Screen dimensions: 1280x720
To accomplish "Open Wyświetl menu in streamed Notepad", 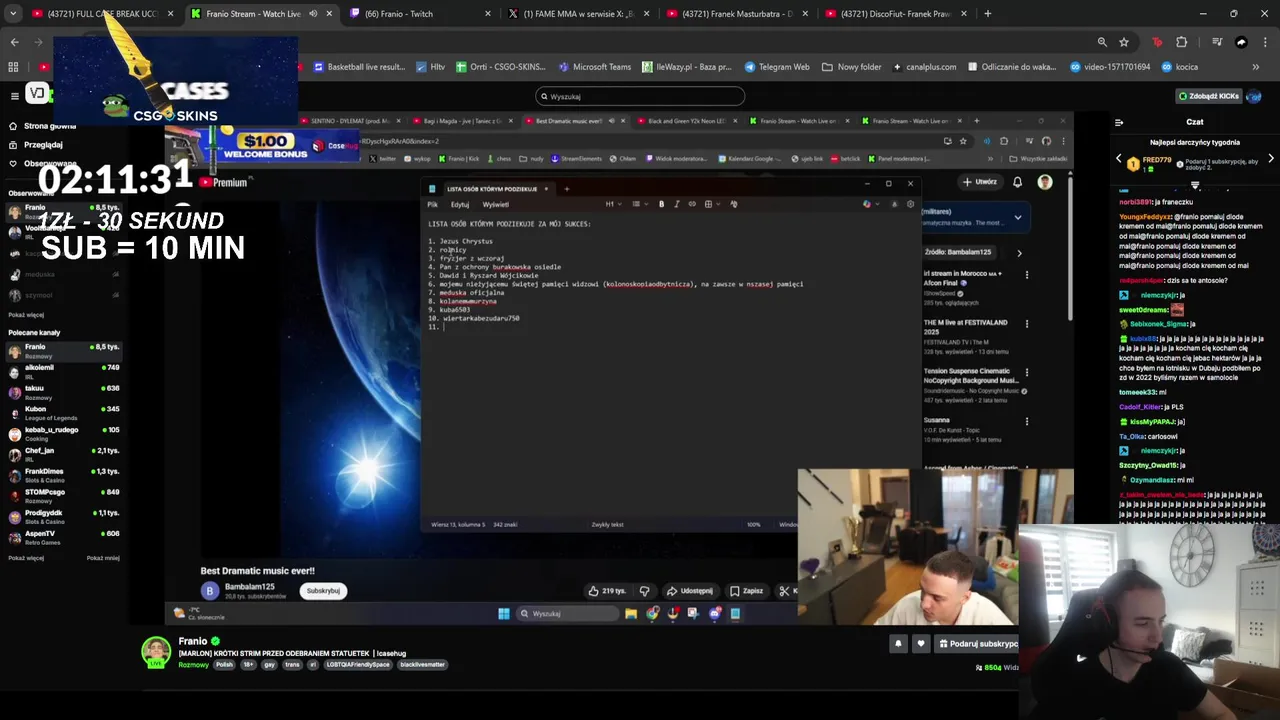I will tap(496, 204).
